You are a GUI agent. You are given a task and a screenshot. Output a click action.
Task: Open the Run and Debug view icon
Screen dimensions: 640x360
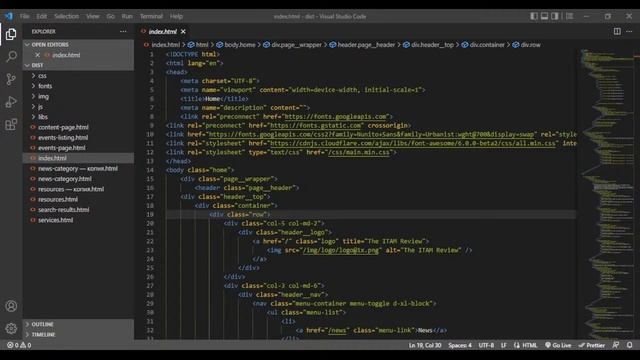click(x=11, y=102)
